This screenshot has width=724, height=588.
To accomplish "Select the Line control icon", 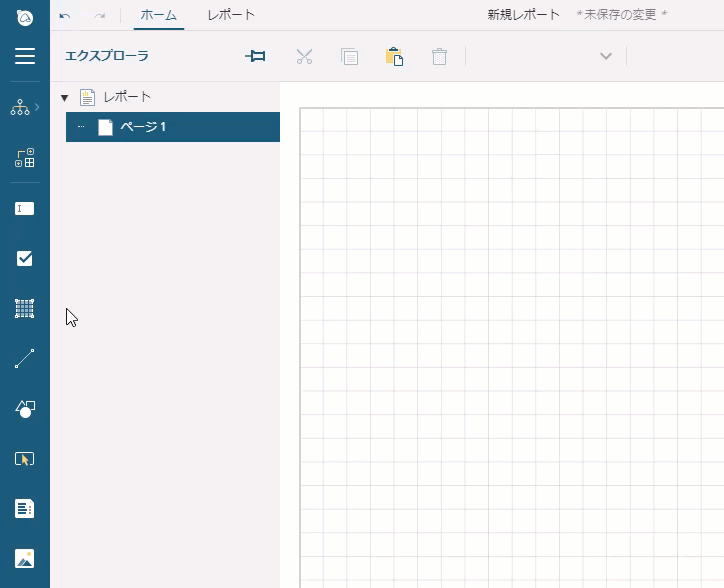I will (25, 359).
